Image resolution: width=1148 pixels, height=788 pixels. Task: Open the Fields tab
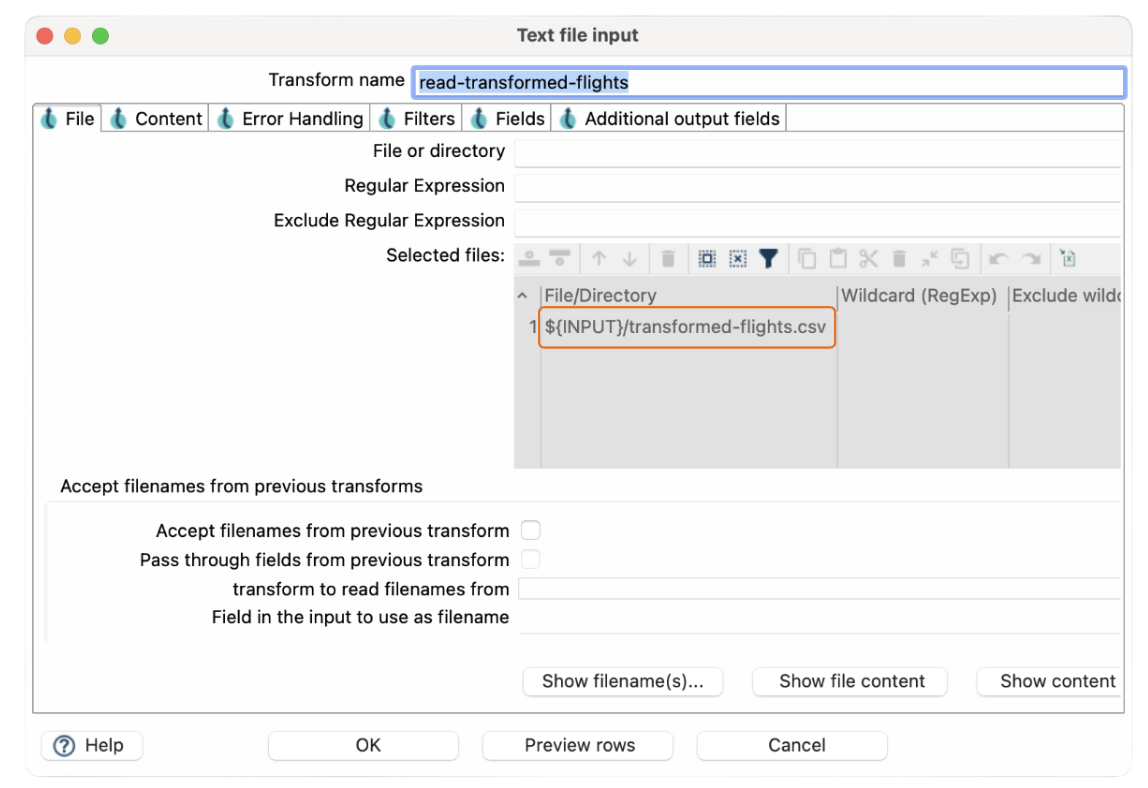pyautogui.click(x=508, y=119)
